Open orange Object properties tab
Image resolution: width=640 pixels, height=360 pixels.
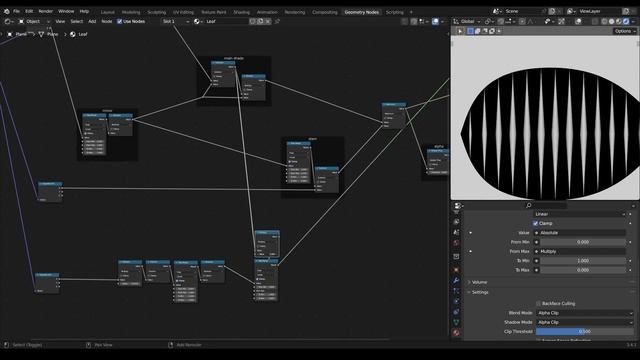point(456,270)
